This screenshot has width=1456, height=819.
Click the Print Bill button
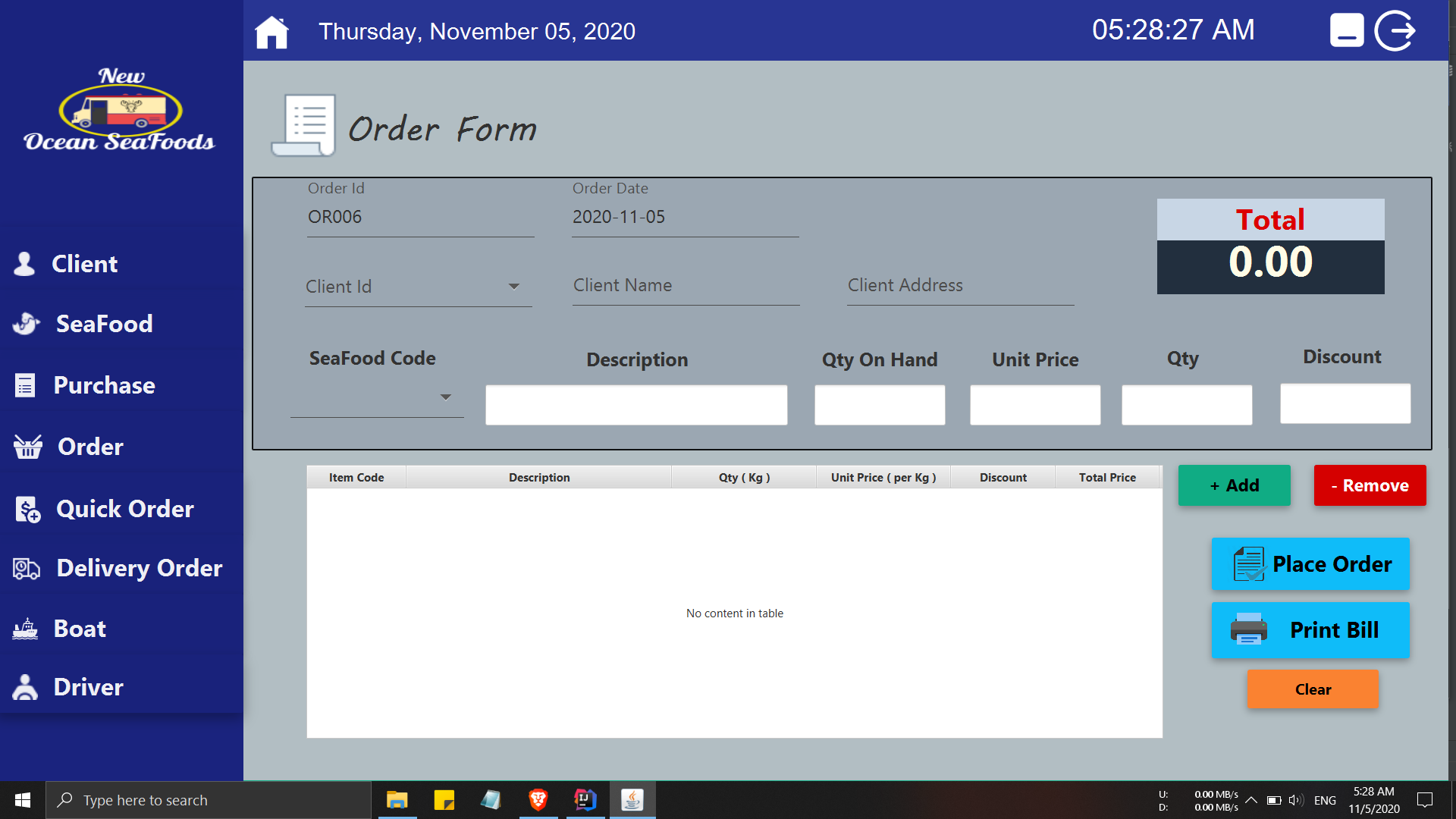click(1310, 629)
